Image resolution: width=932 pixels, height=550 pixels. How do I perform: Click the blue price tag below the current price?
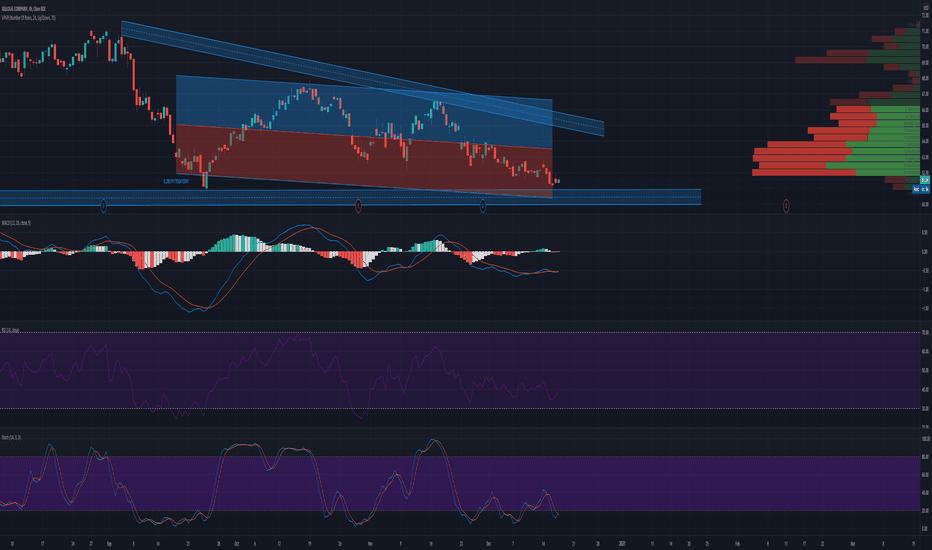point(921,189)
